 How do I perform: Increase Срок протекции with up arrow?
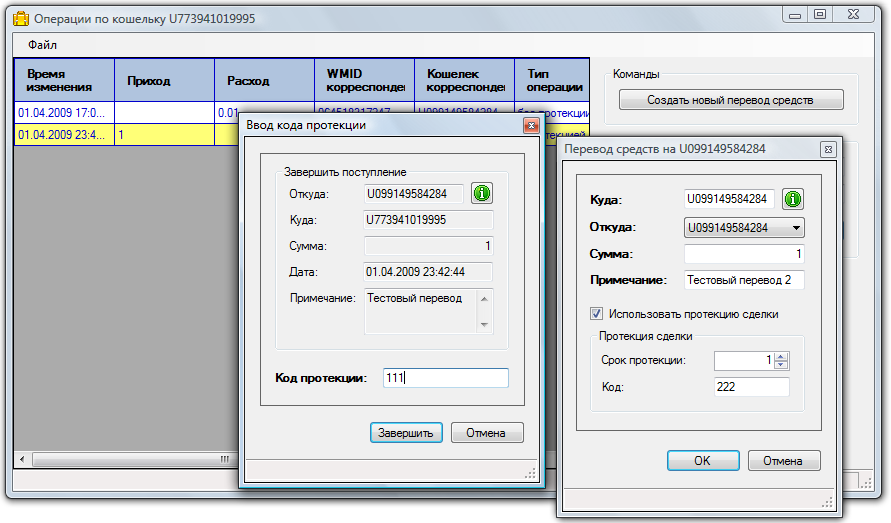coord(782,356)
